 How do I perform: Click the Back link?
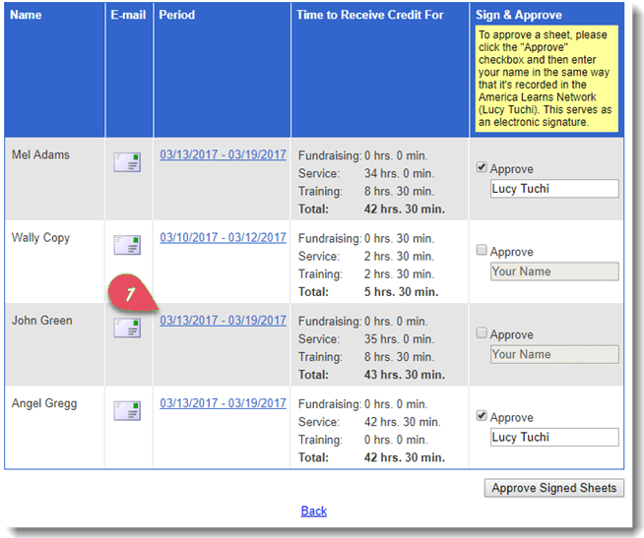(x=314, y=511)
